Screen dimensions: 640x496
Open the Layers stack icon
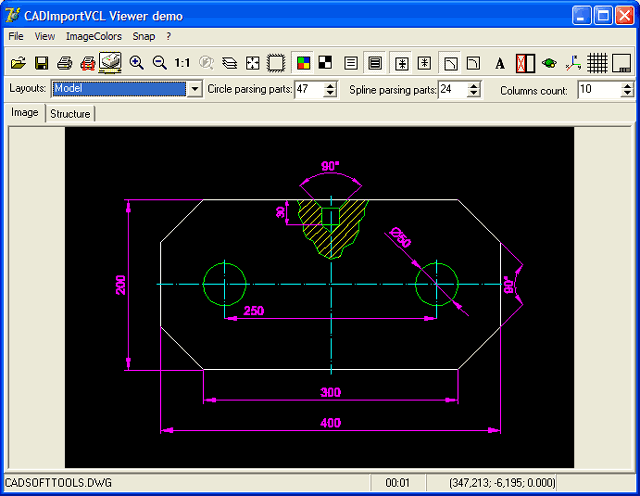(229, 63)
